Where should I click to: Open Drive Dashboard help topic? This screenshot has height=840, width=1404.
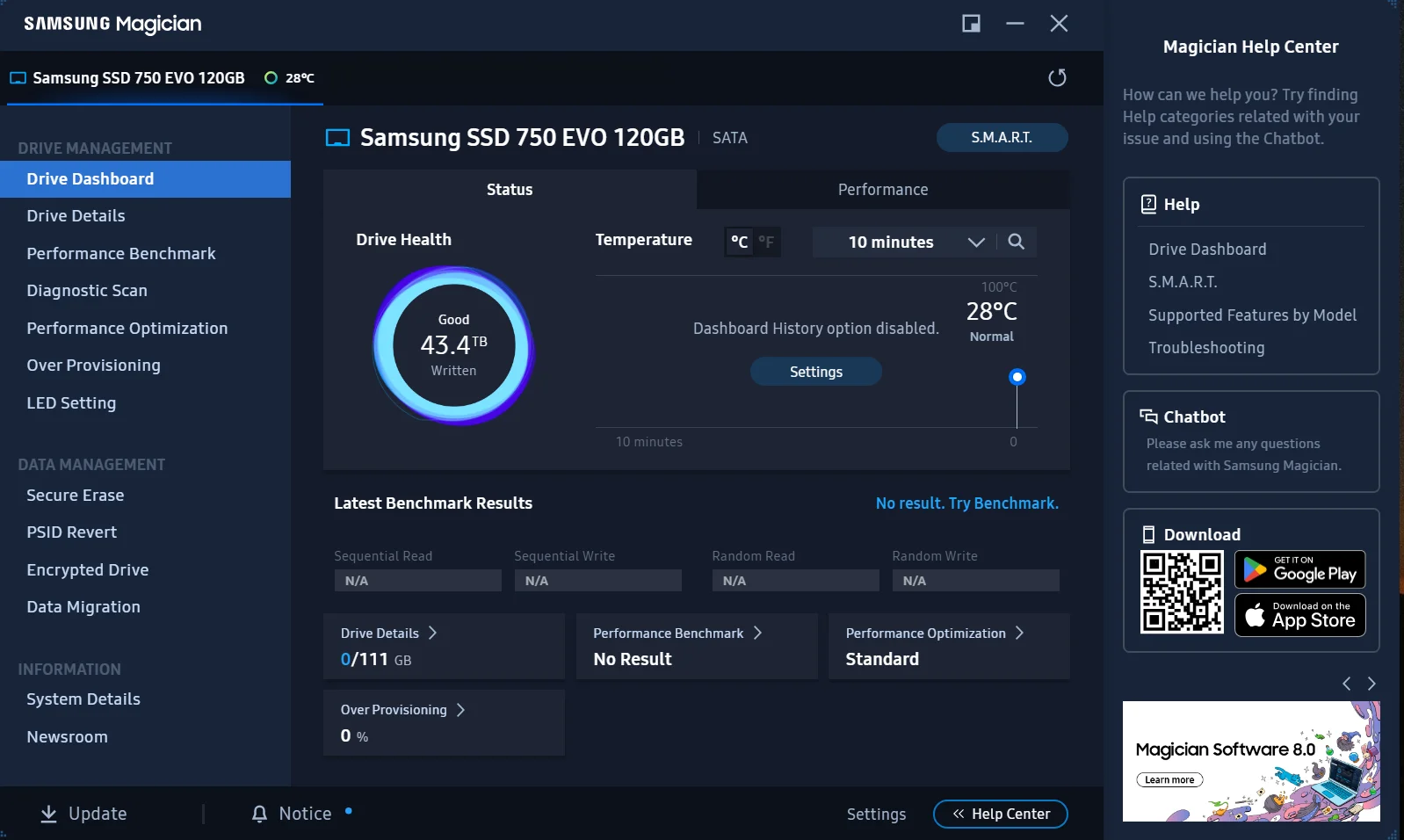tap(1207, 250)
